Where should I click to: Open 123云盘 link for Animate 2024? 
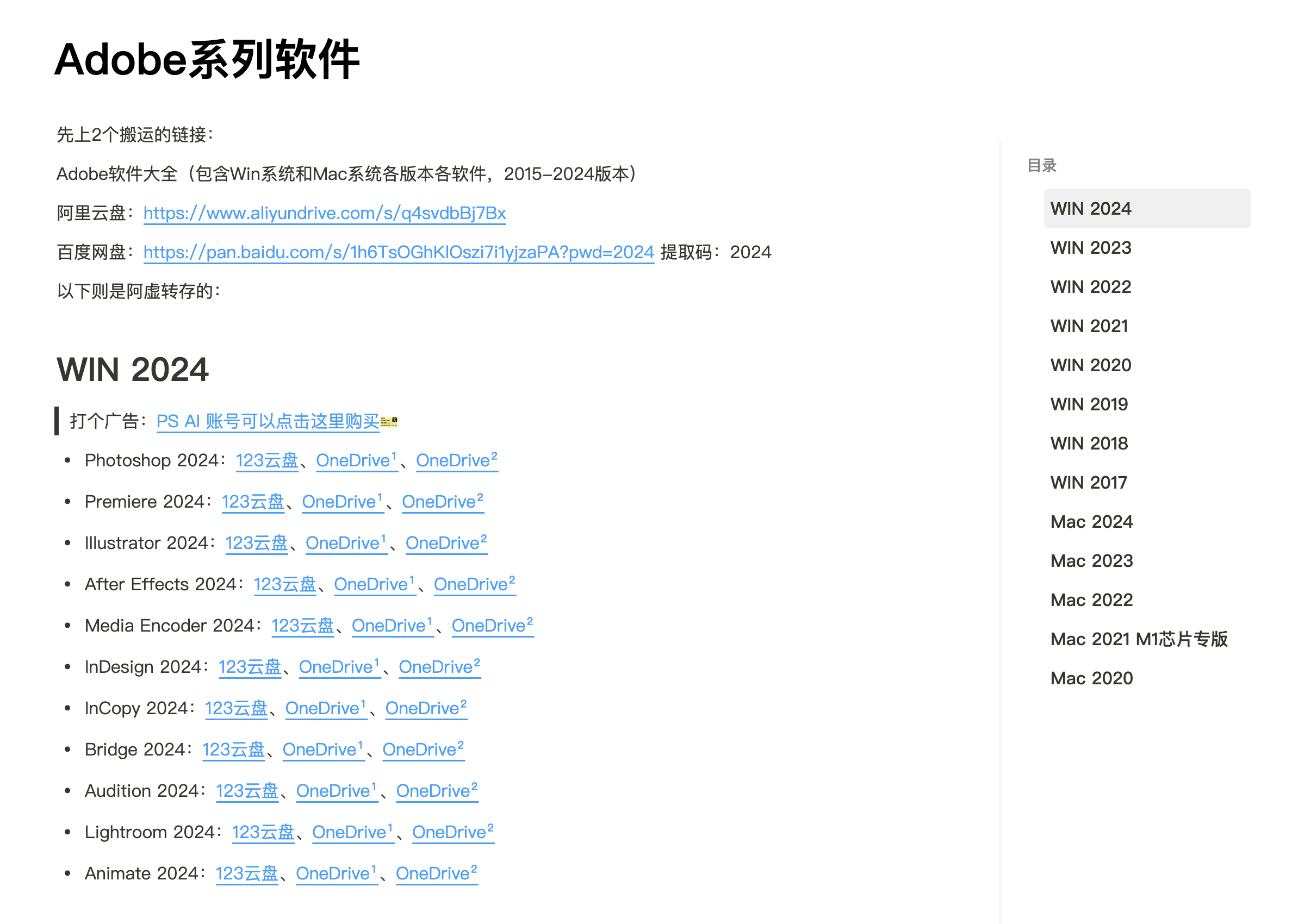click(246, 873)
